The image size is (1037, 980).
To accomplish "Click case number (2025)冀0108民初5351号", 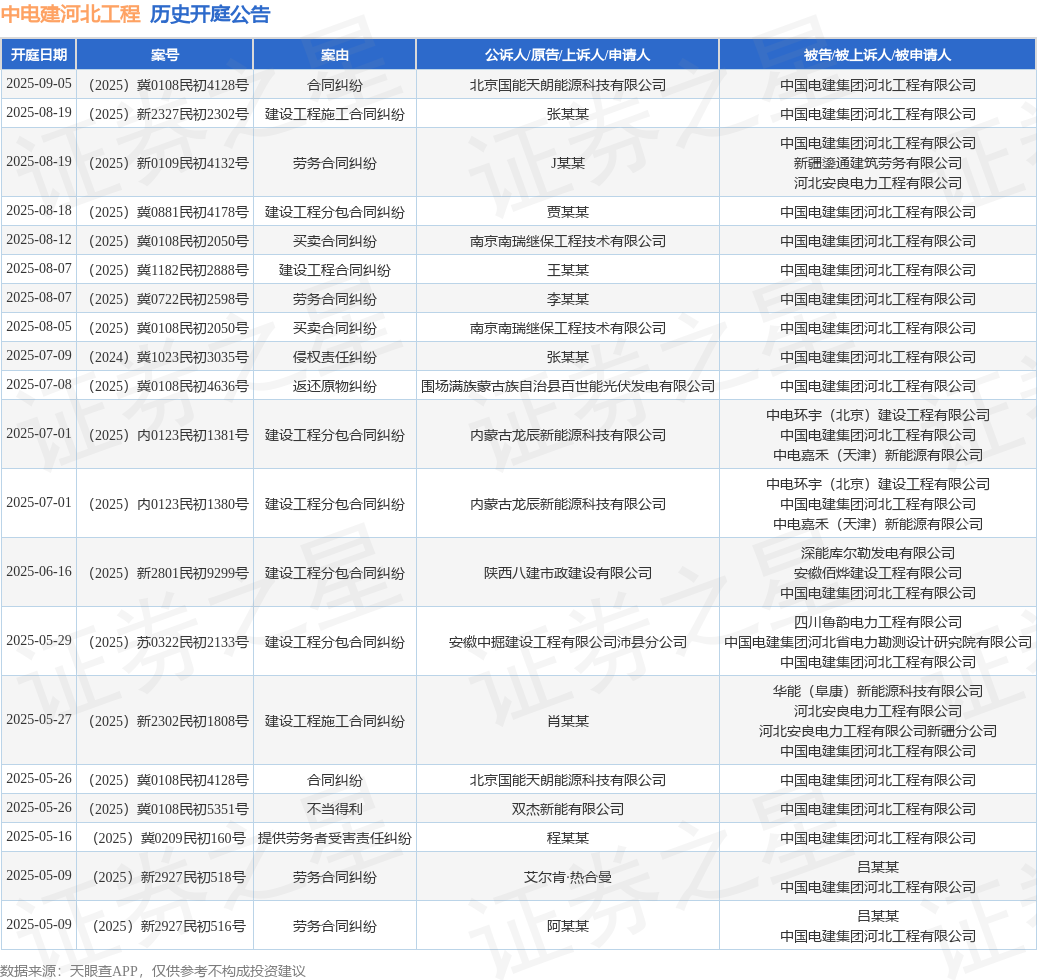I will click(x=169, y=809).
